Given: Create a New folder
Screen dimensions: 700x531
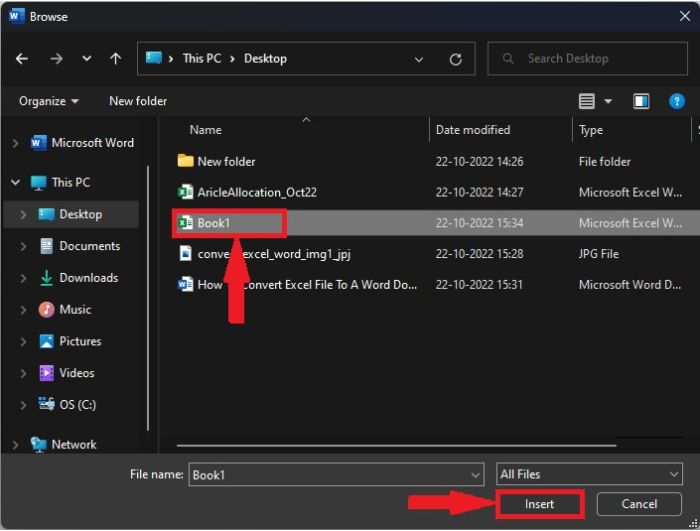Looking at the screenshot, I should point(138,101).
